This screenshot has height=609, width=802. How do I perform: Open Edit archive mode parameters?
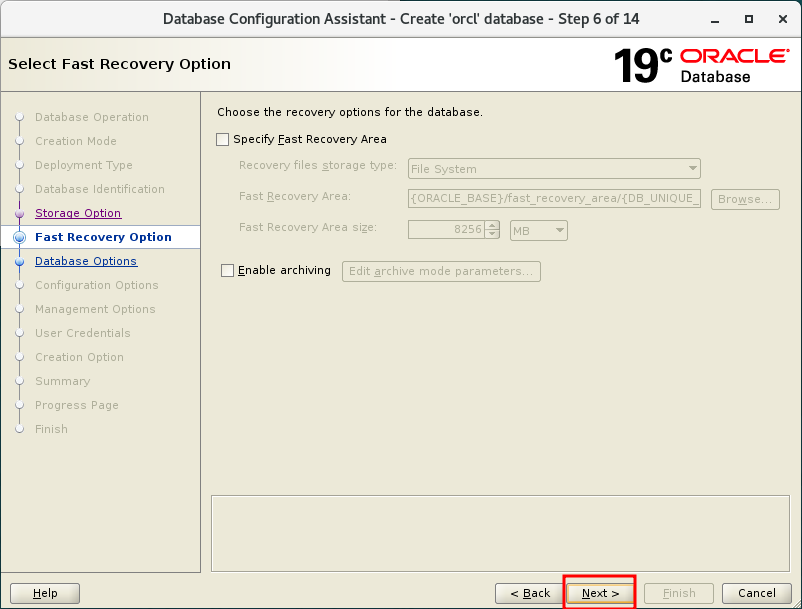(441, 272)
